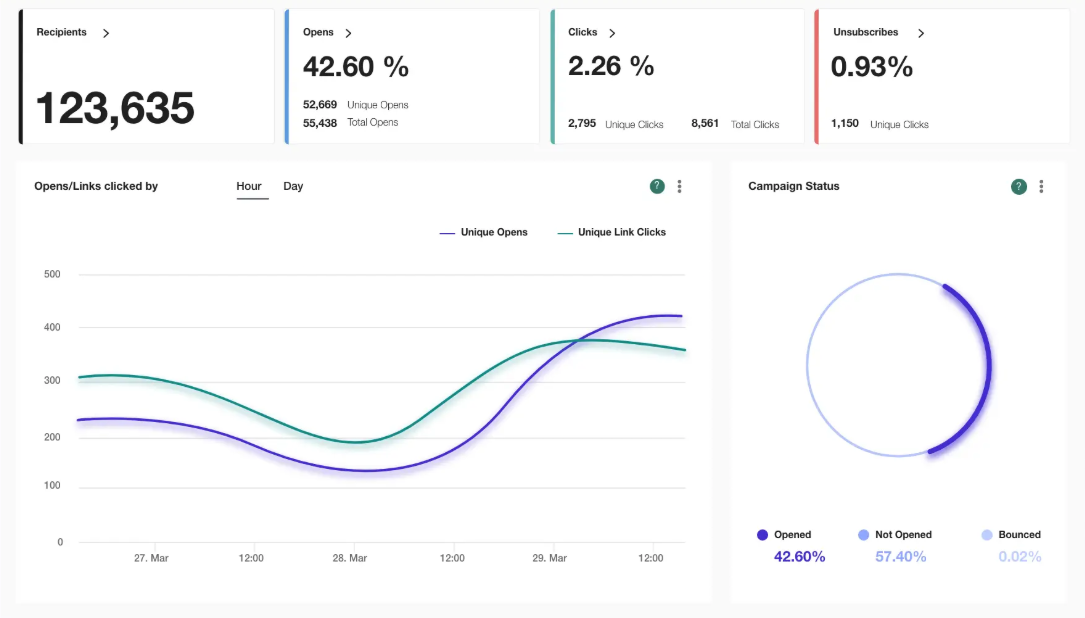This screenshot has height=618, width=1085.
Task: Expand the Recipients card chevron
Action: [x=106, y=33]
